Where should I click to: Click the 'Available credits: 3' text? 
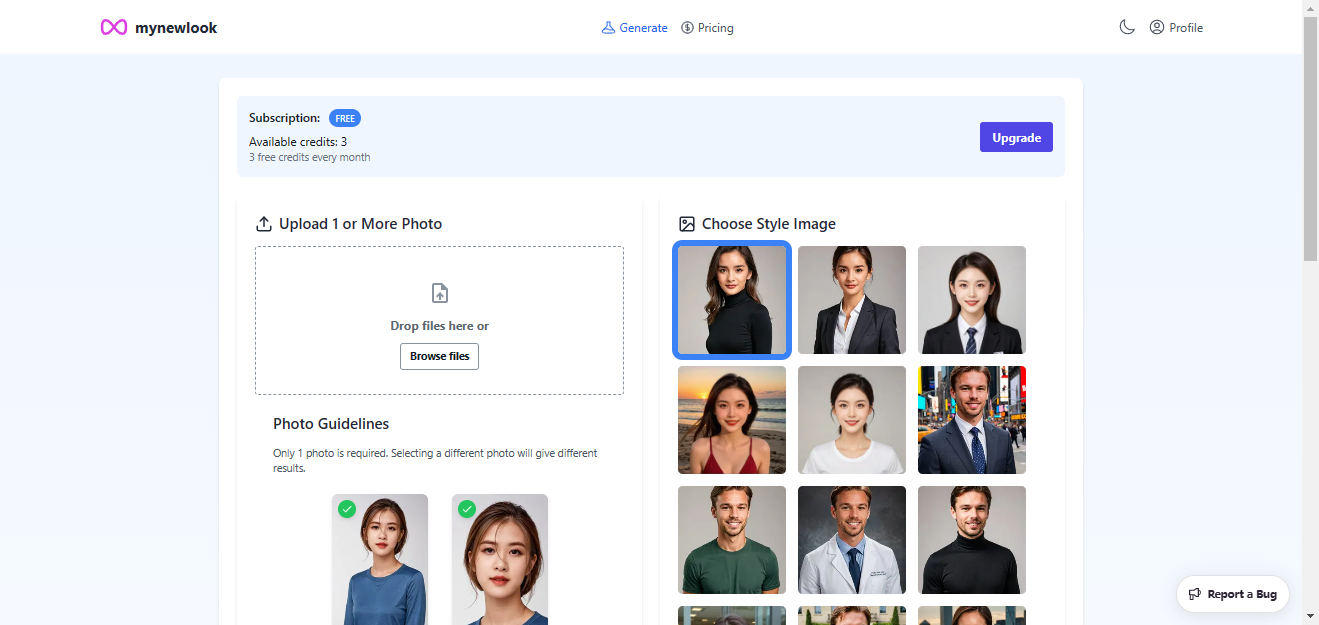click(x=298, y=142)
